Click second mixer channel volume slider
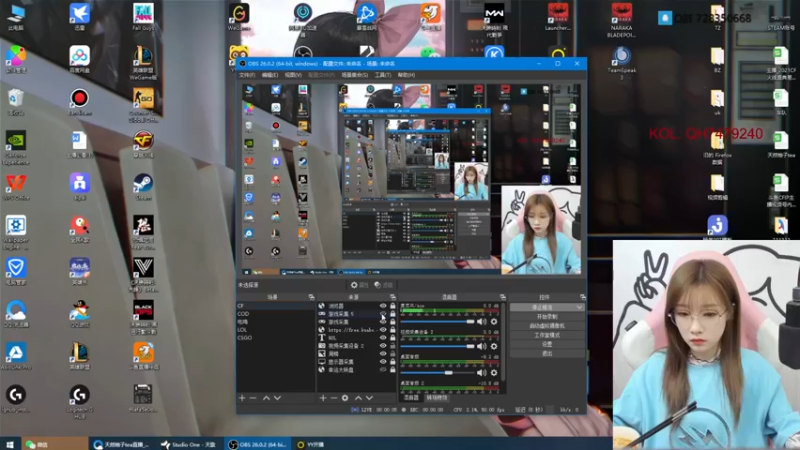The width and height of the screenshot is (800, 450). (x=437, y=346)
